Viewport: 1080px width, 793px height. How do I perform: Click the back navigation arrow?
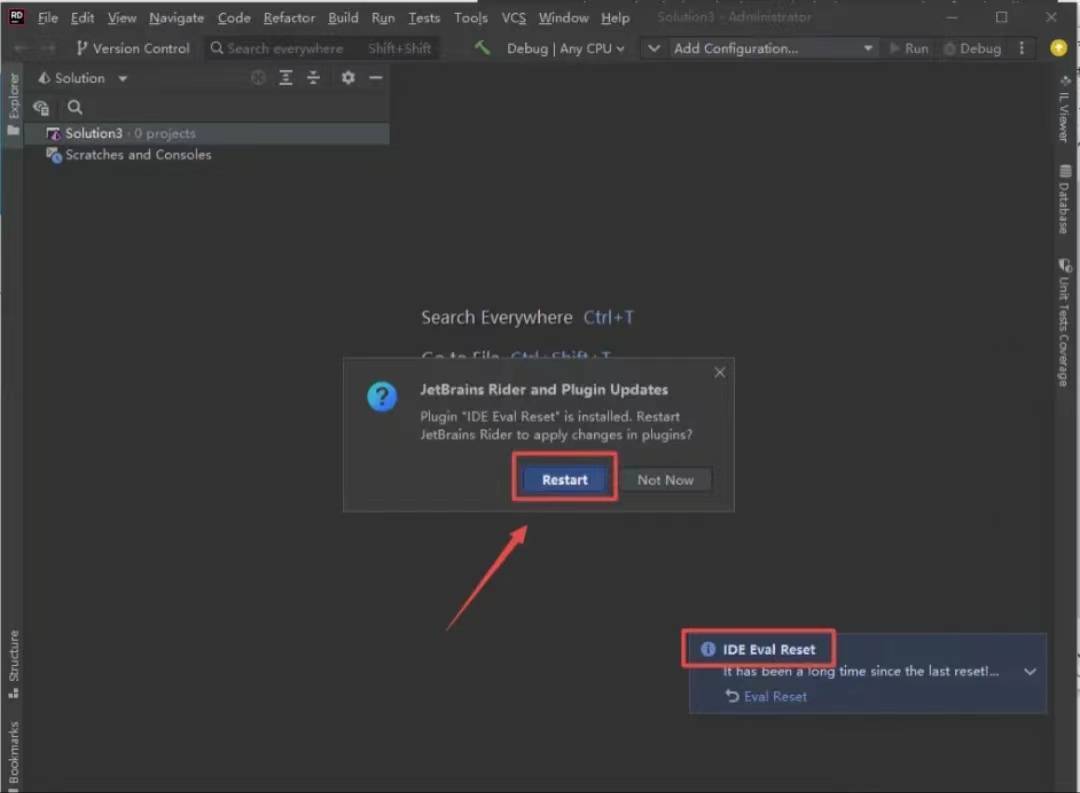click(20, 48)
